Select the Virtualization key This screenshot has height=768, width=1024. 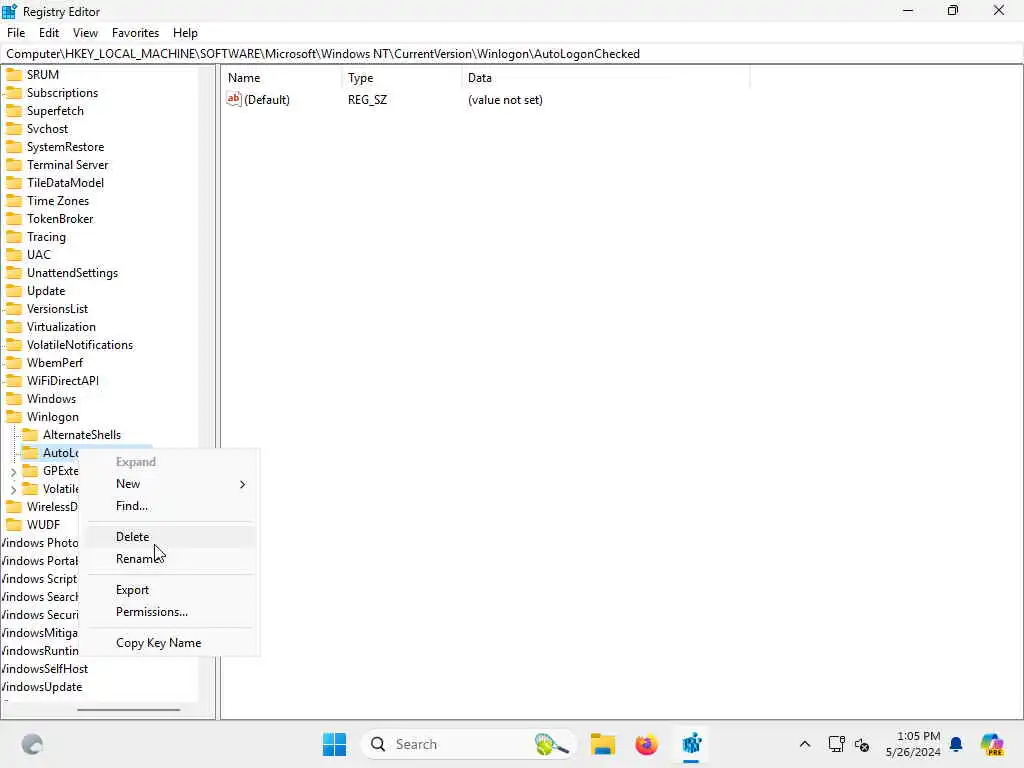click(61, 327)
